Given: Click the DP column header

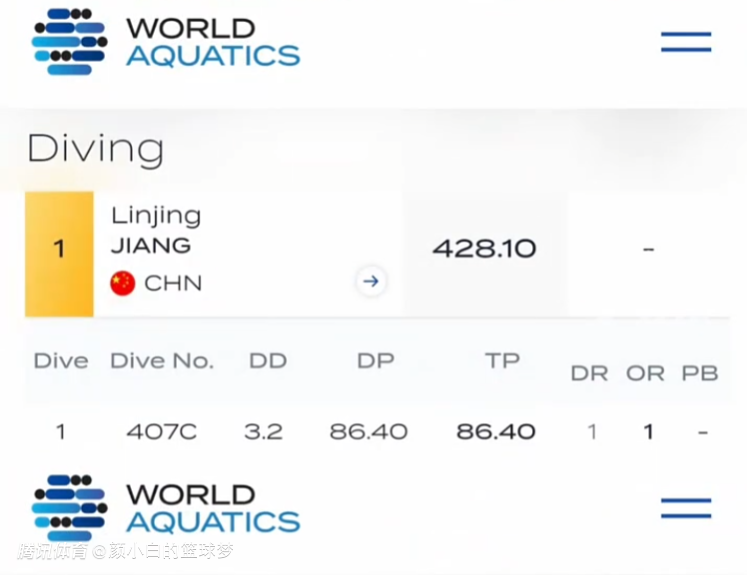Looking at the screenshot, I should tap(375, 361).
